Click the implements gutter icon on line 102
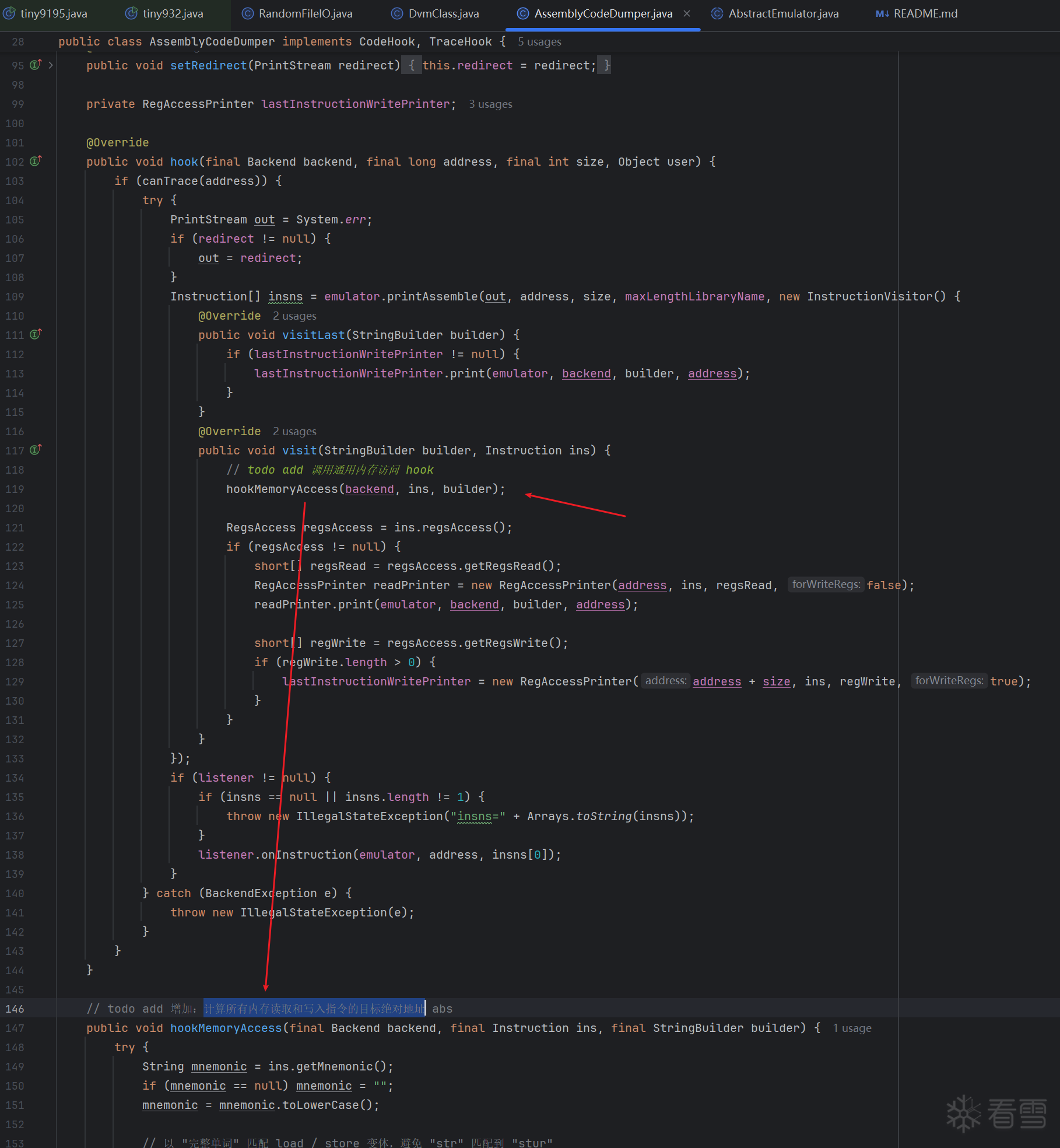 (36, 161)
